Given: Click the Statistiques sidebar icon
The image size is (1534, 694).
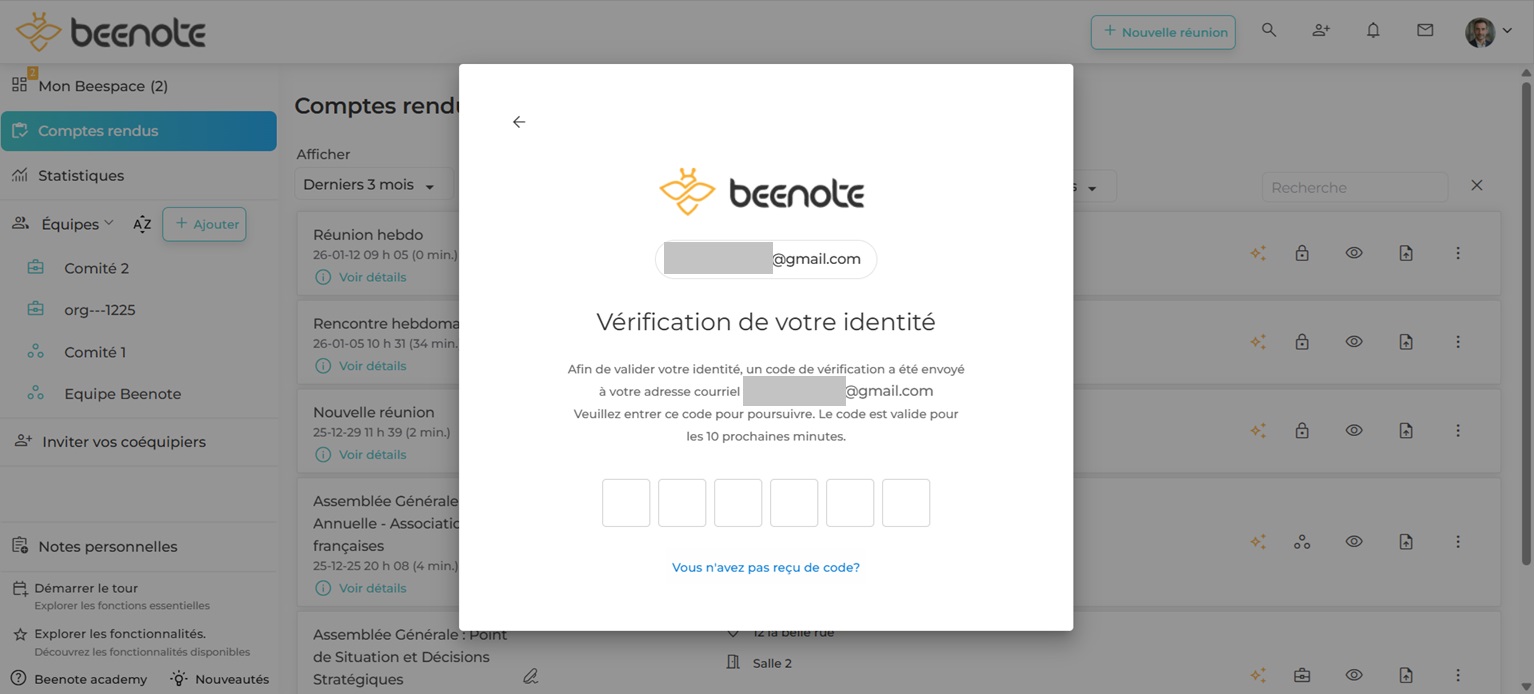Looking at the screenshot, I should click(x=20, y=175).
